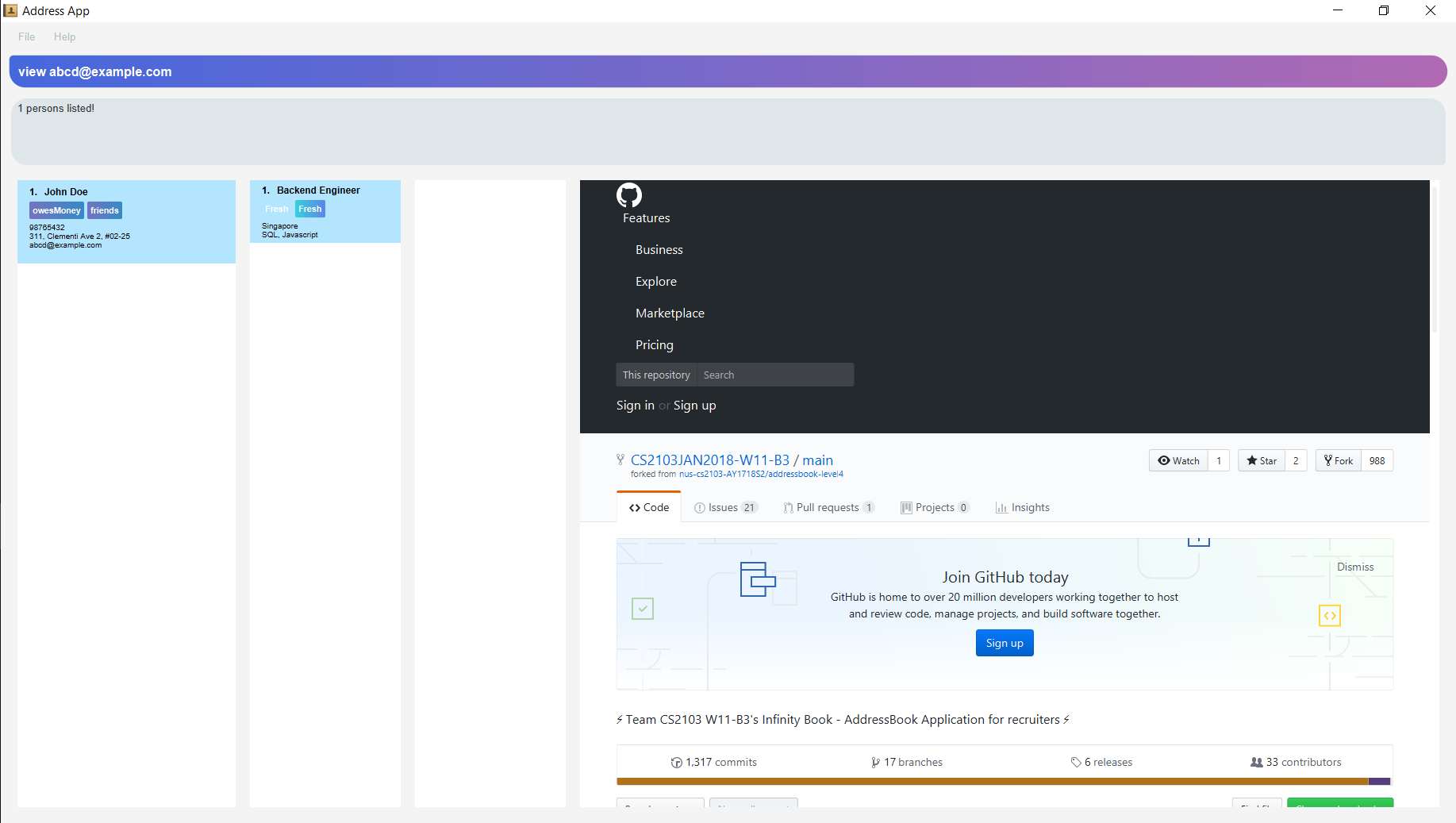This screenshot has width=1456, height=823.
Task: Click the blue Sign up button
Action: [1005, 643]
